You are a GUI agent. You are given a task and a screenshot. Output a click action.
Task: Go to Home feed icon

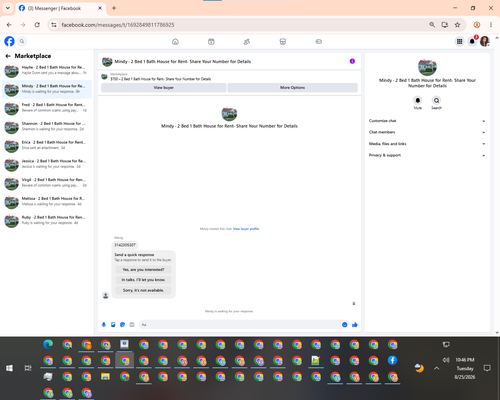(175, 42)
